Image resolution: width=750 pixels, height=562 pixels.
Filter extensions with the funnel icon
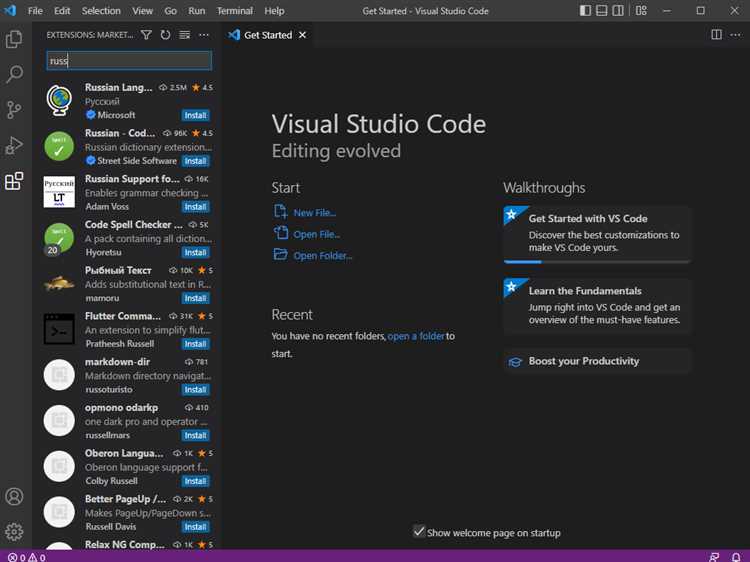146,35
